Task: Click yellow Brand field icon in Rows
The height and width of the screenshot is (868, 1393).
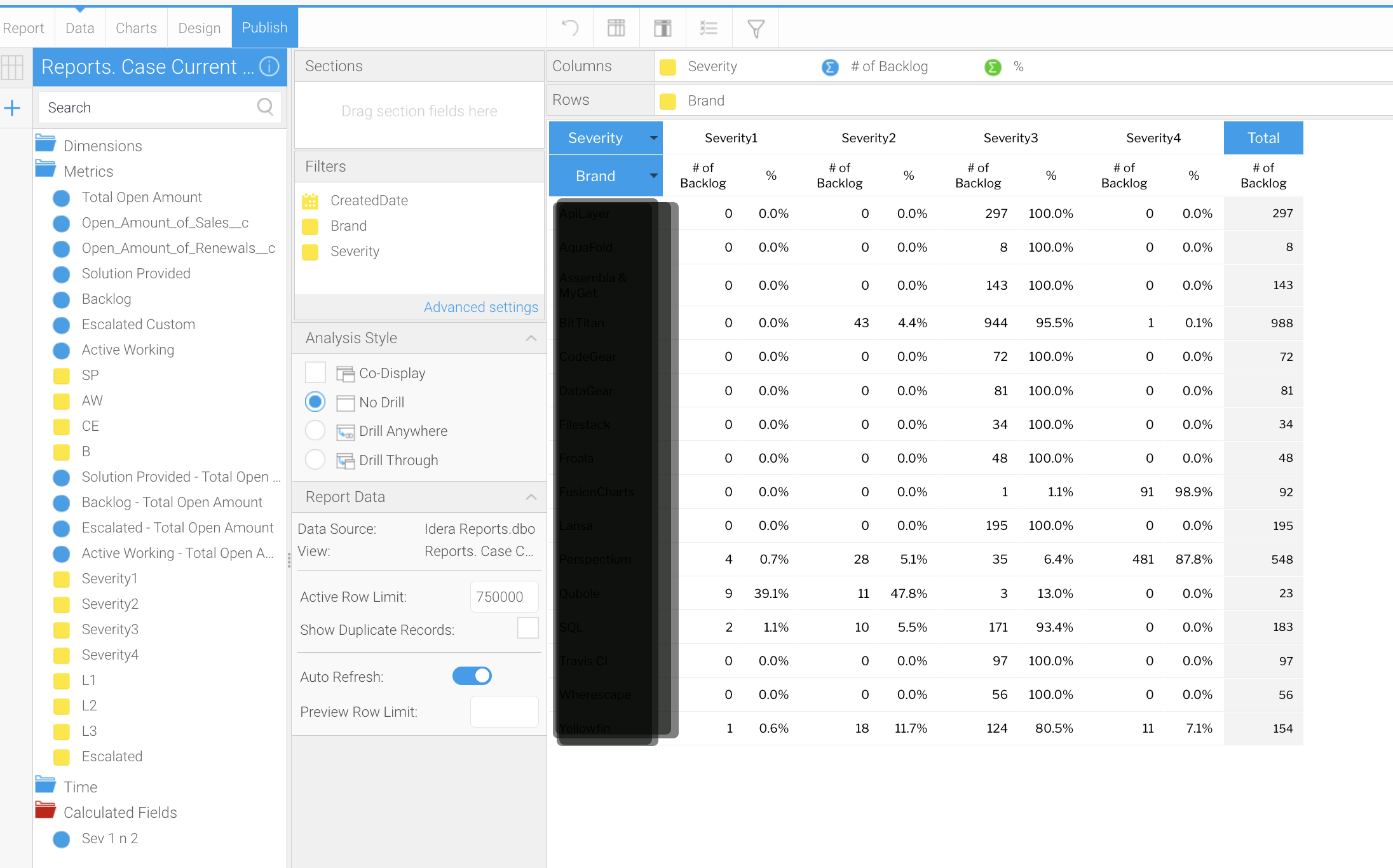Action: point(668,101)
